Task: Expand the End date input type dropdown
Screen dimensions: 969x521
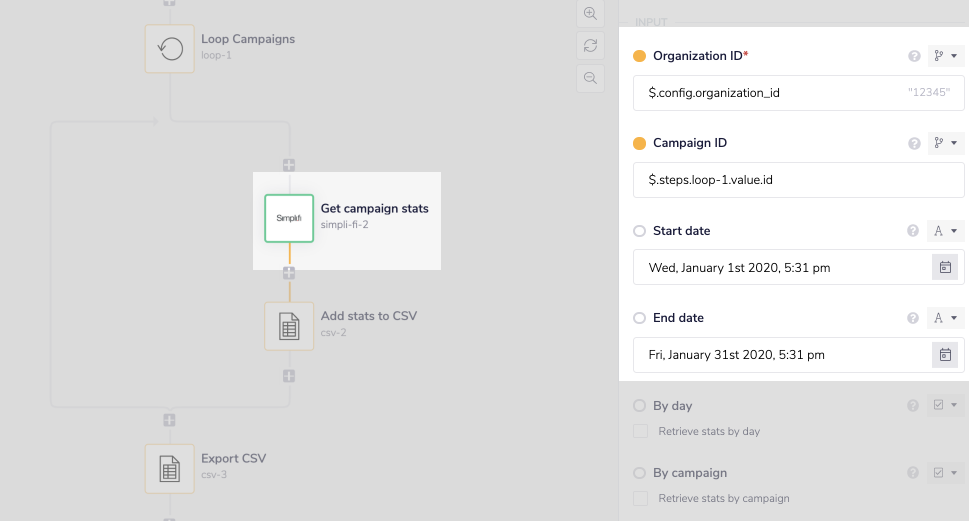Action: pos(945,318)
